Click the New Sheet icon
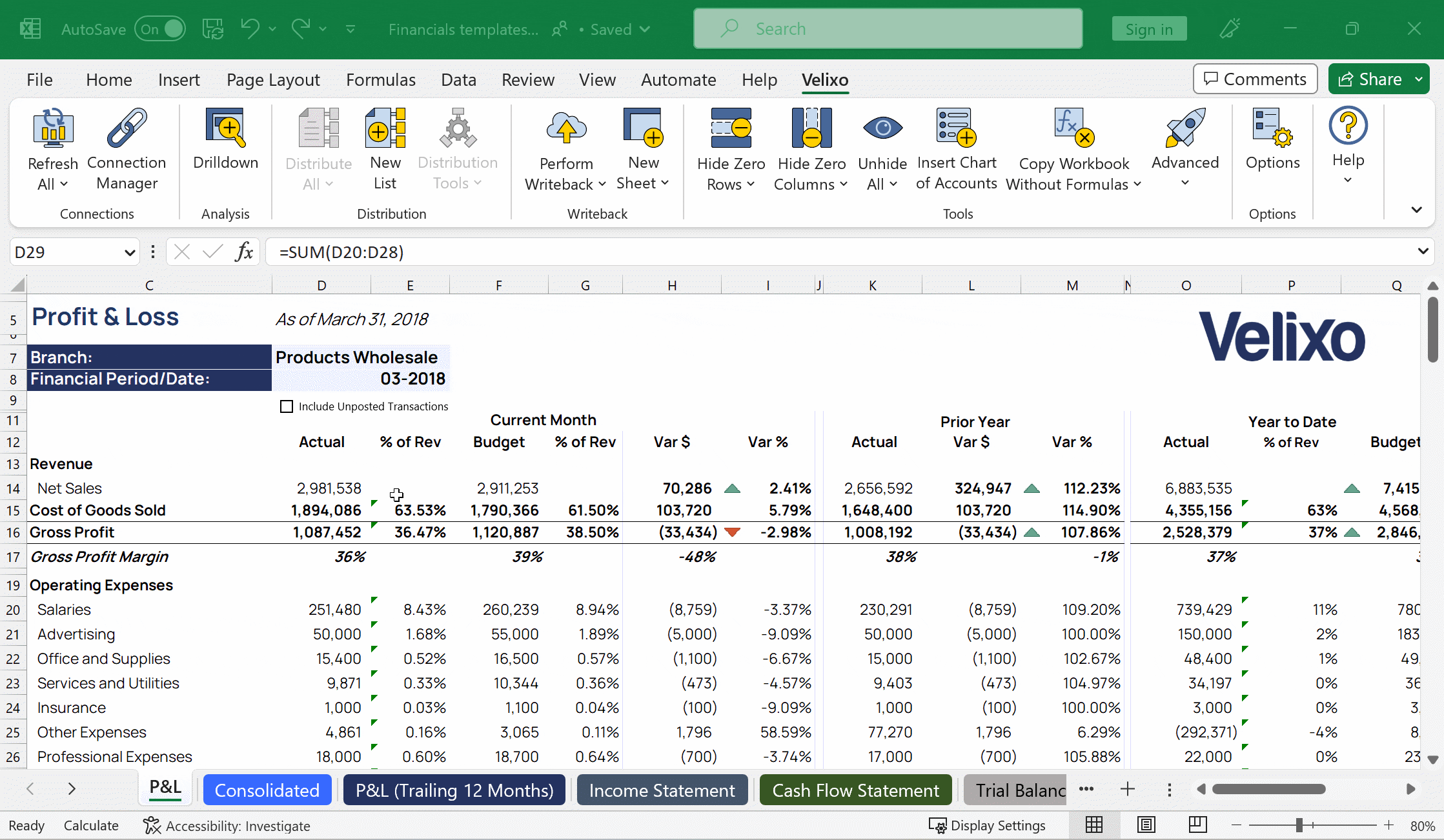Image resolution: width=1444 pixels, height=840 pixels. (644, 127)
